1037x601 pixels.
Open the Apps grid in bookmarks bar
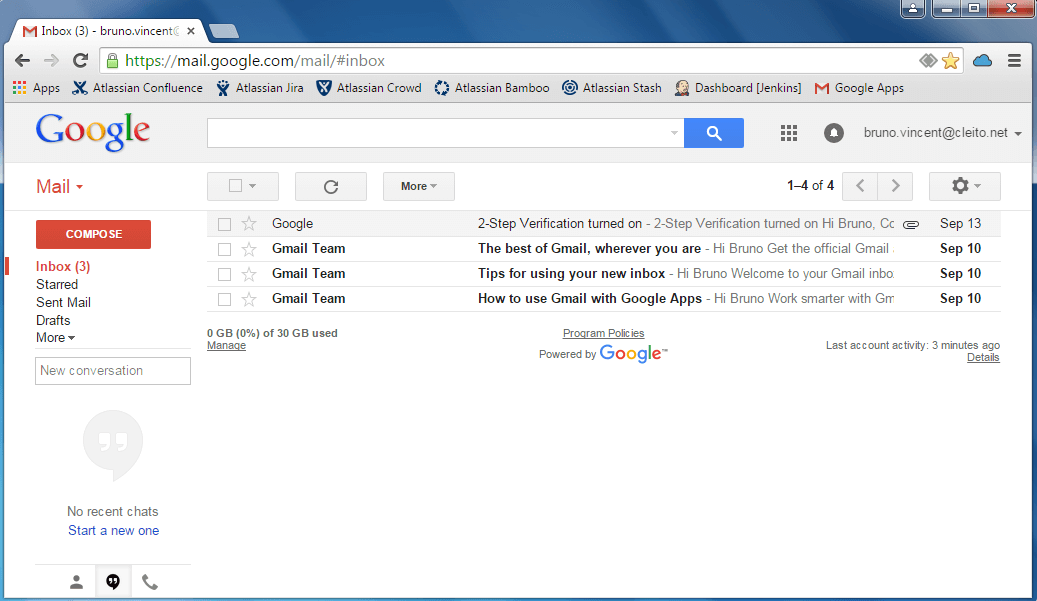(36, 88)
